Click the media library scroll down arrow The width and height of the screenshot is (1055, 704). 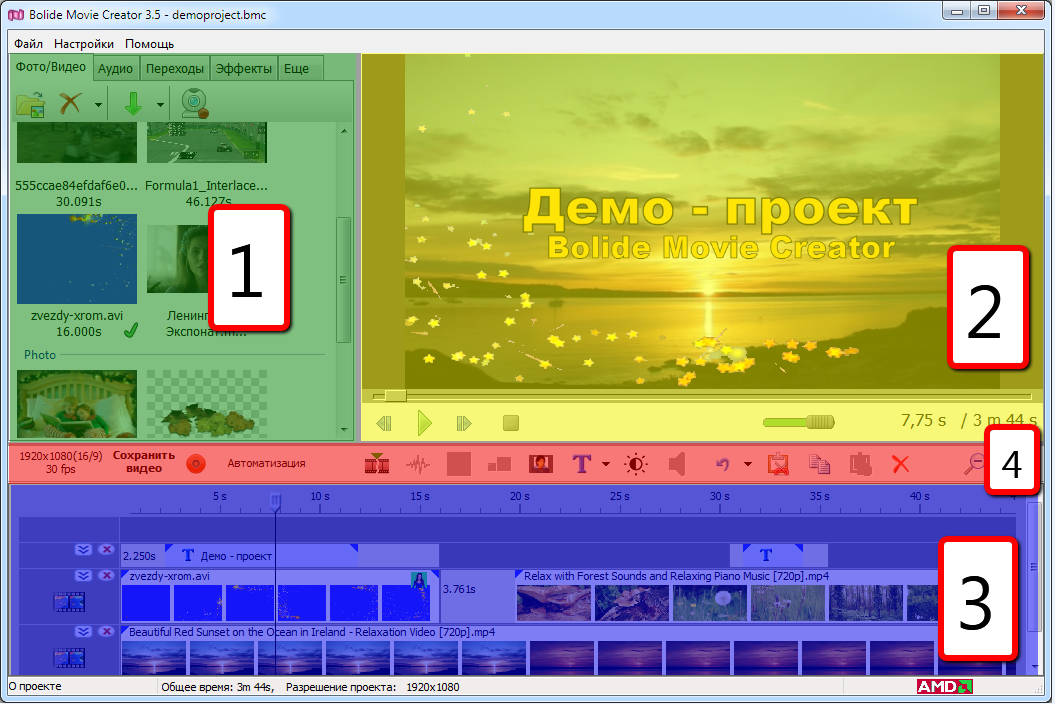(344, 429)
